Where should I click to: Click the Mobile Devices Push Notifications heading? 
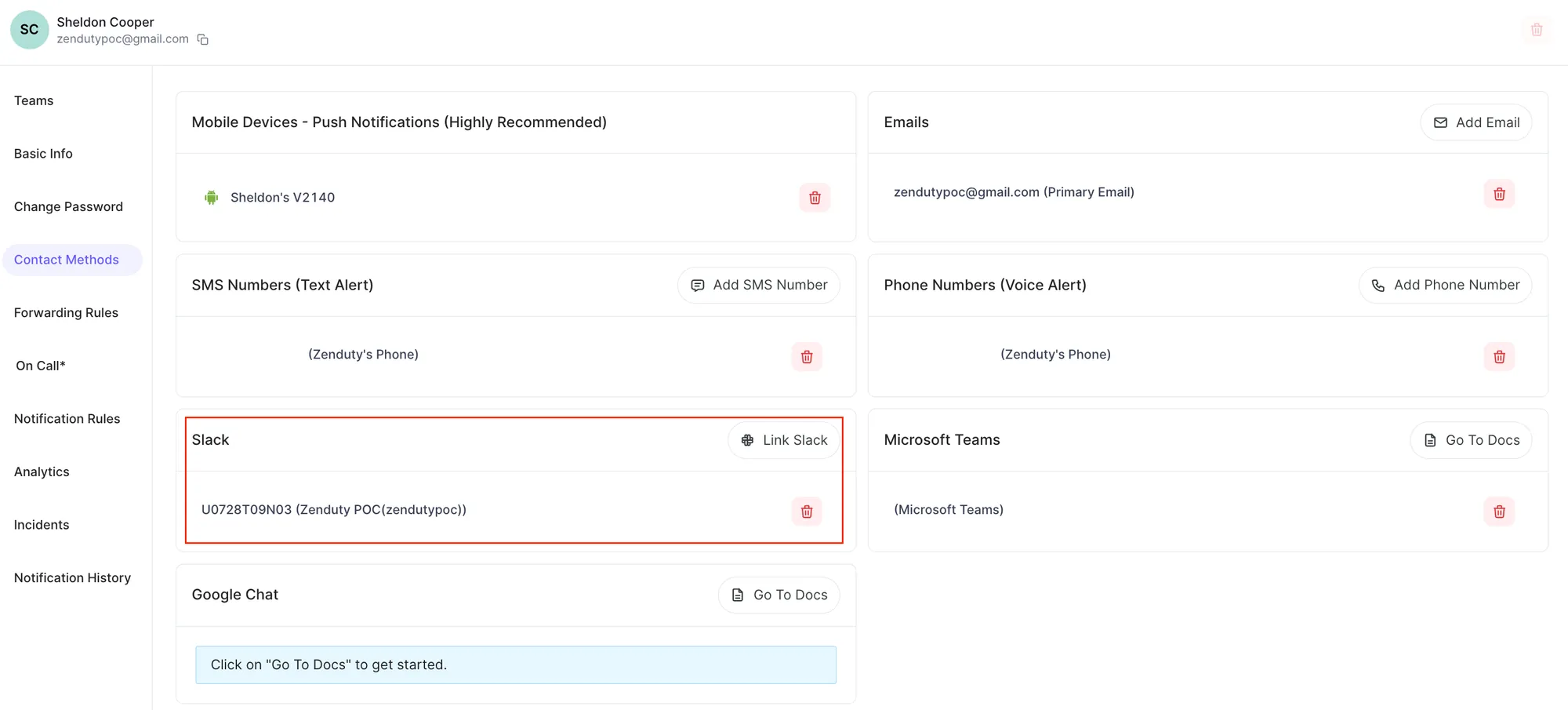point(399,122)
